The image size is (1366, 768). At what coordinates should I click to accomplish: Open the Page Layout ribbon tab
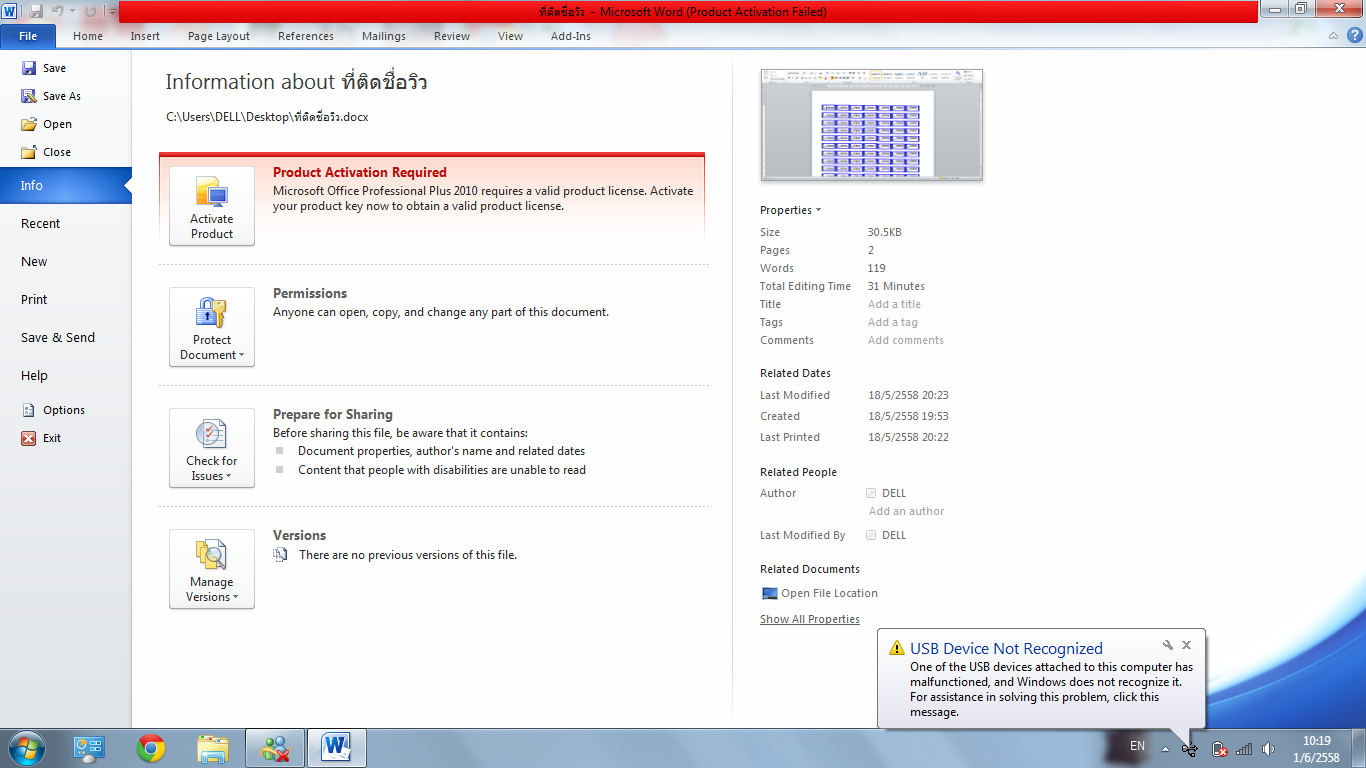click(x=219, y=36)
